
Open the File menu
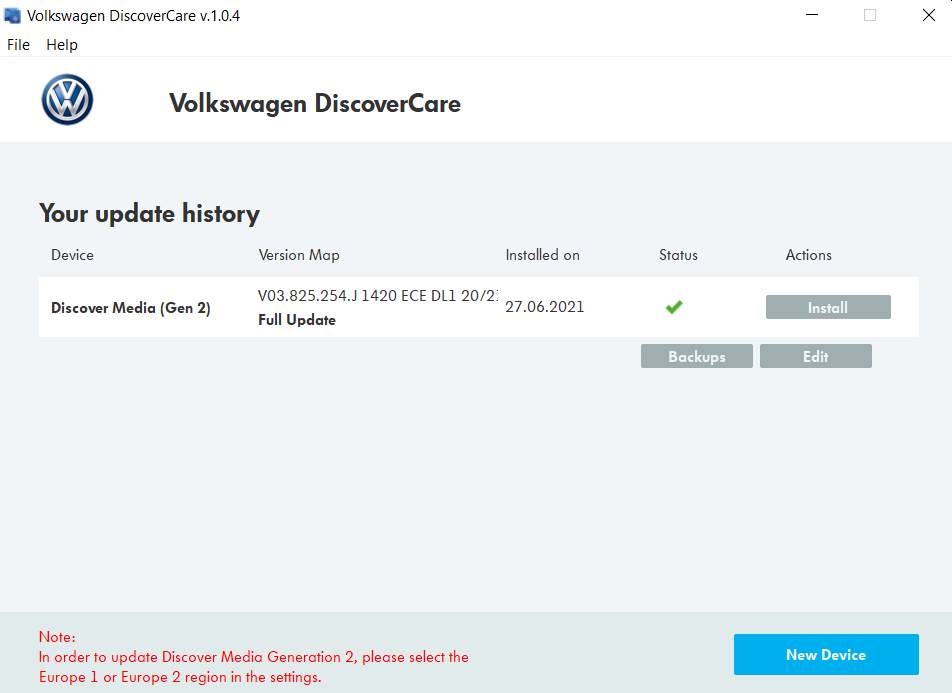coord(18,45)
